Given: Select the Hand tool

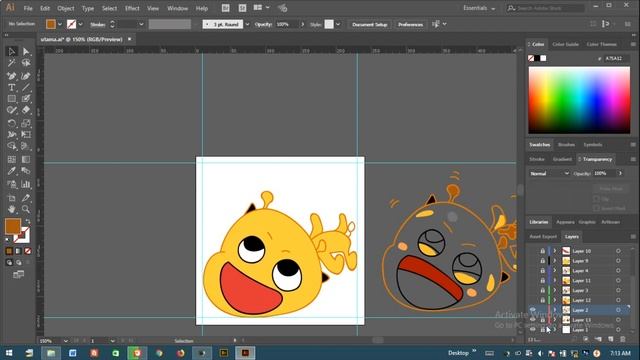Looking at the screenshot, I should (11, 209).
